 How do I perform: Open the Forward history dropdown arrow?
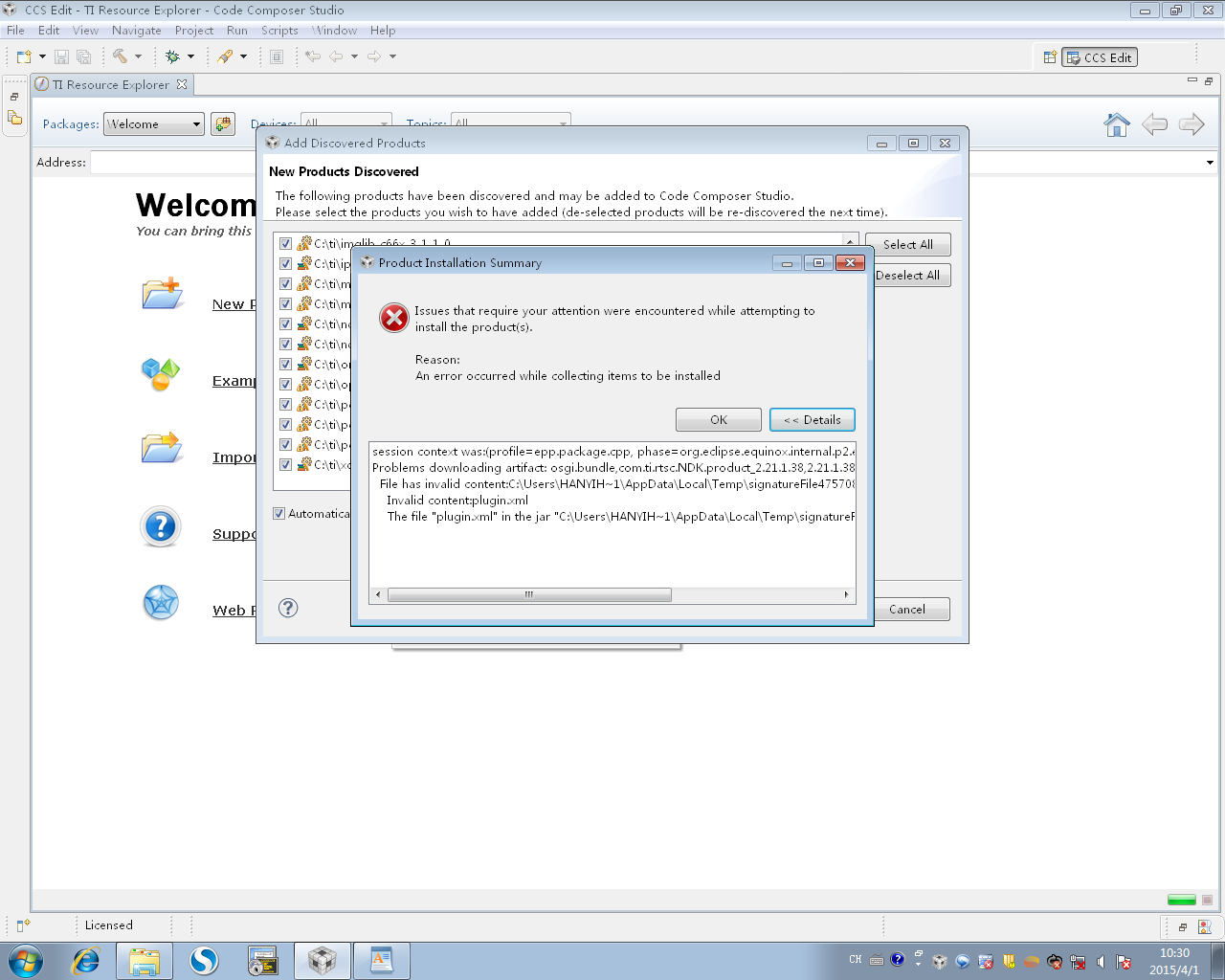click(392, 56)
